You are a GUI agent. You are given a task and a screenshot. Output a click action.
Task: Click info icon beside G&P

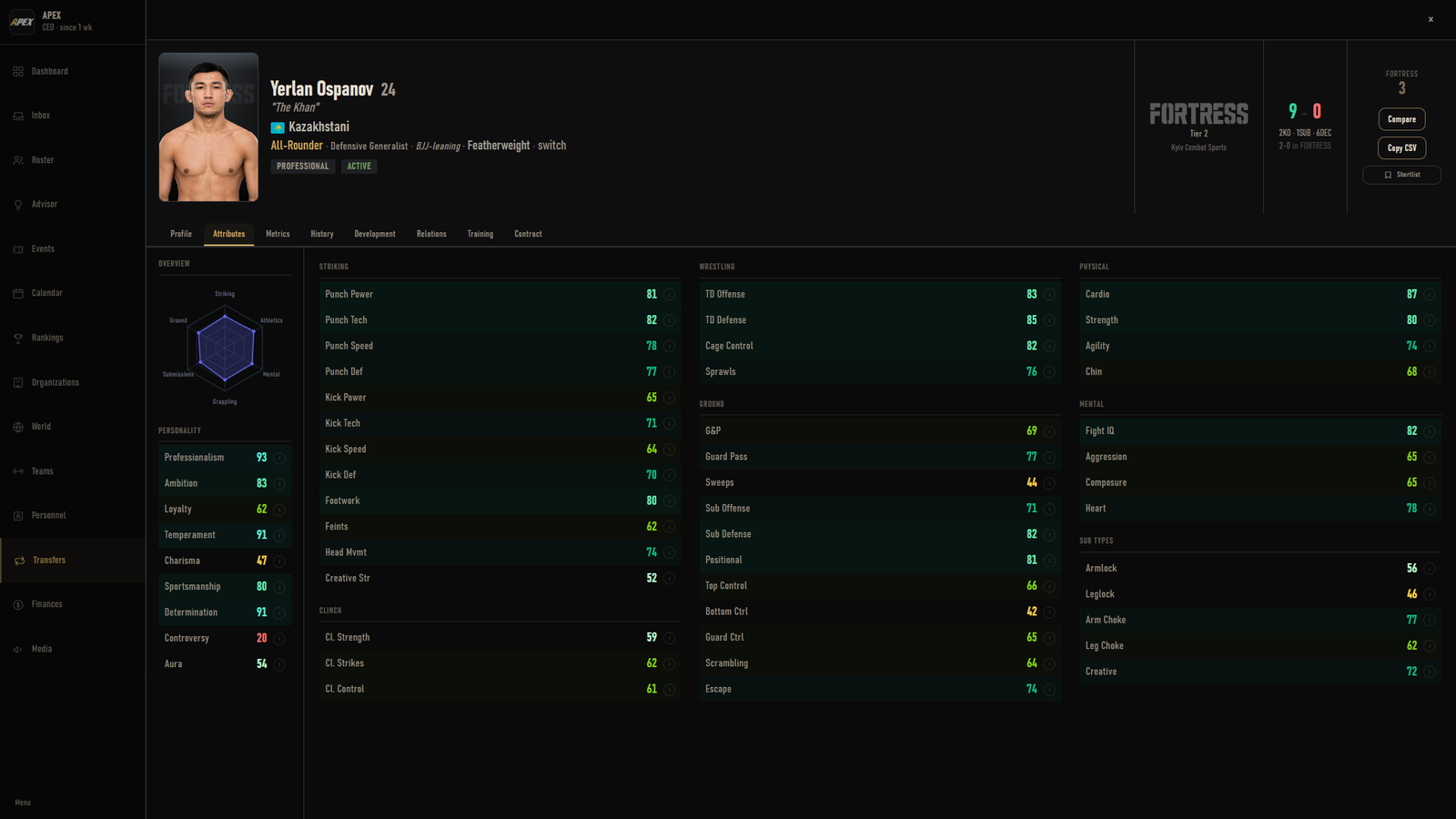click(x=1049, y=431)
